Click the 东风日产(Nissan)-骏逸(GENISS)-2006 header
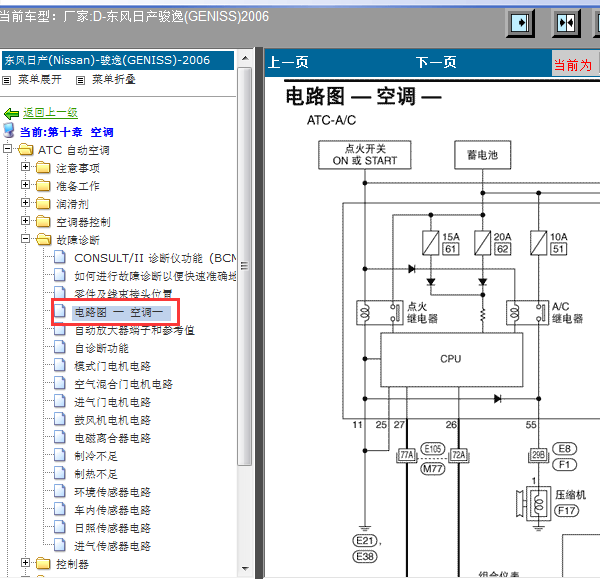This screenshot has width=600, height=579. [118, 60]
